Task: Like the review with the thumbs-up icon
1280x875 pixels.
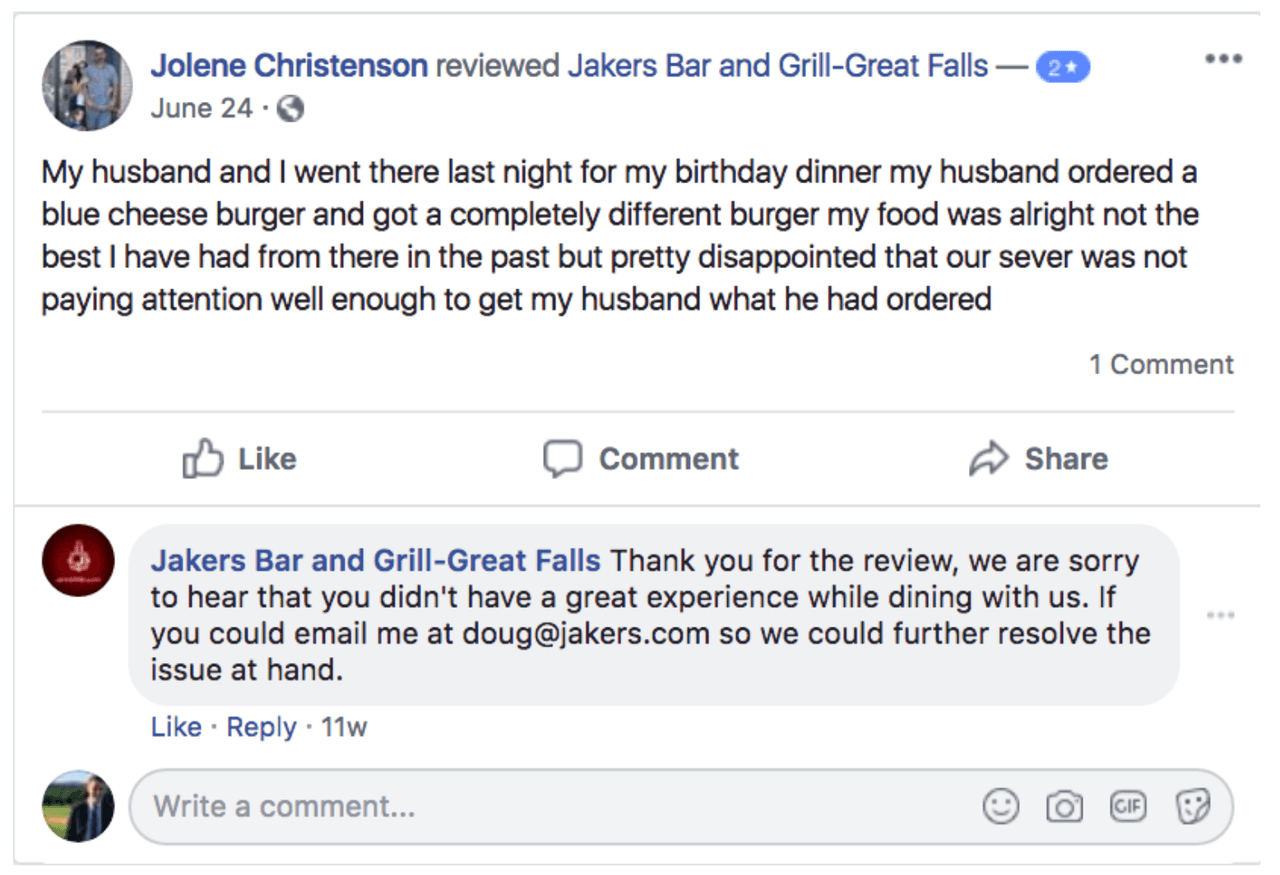Action: [203, 459]
